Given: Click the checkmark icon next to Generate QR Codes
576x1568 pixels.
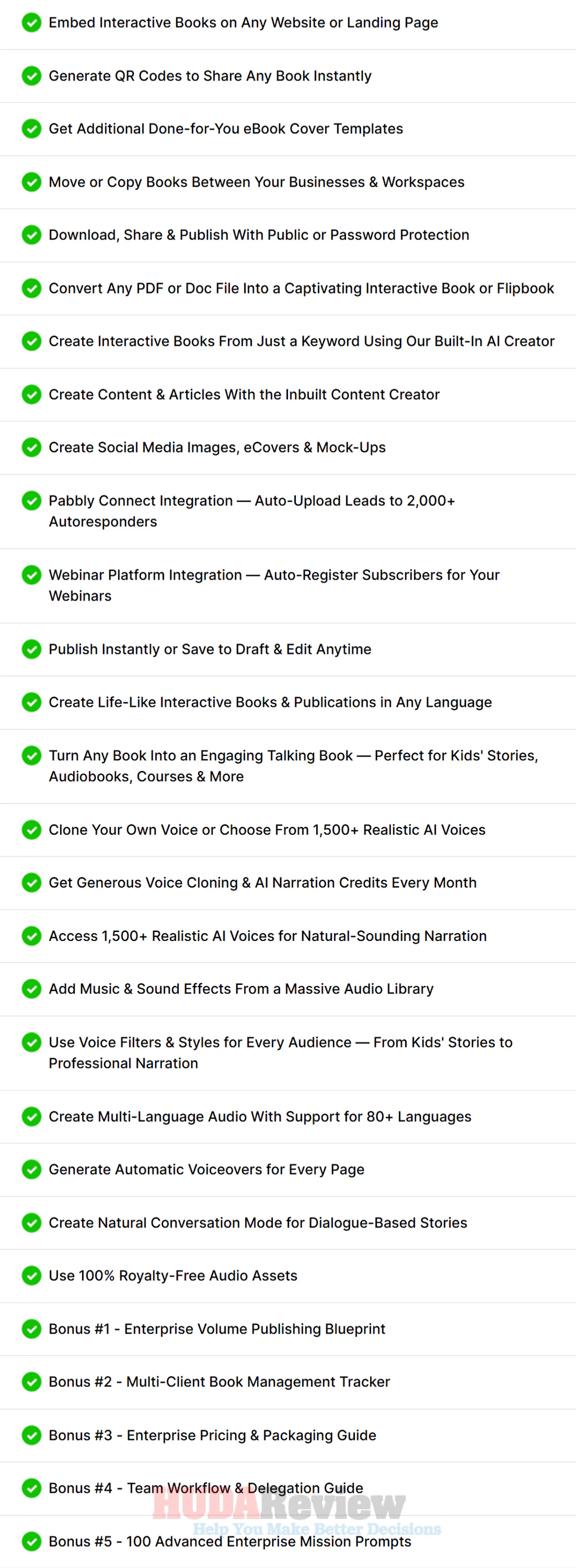Looking at the screenshot, I should 31,76.
